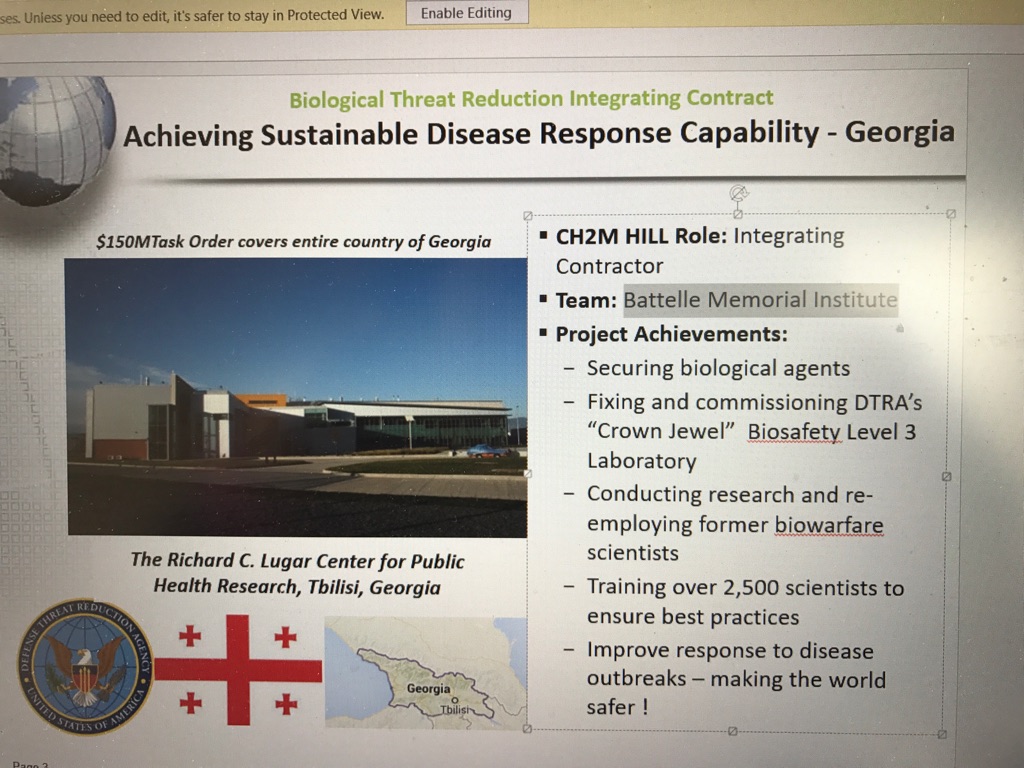The image size is (1024, 768).
Task: Click the bottom-center resize handle of the text box
Action: pyautogui.click(x=732, y=732)
